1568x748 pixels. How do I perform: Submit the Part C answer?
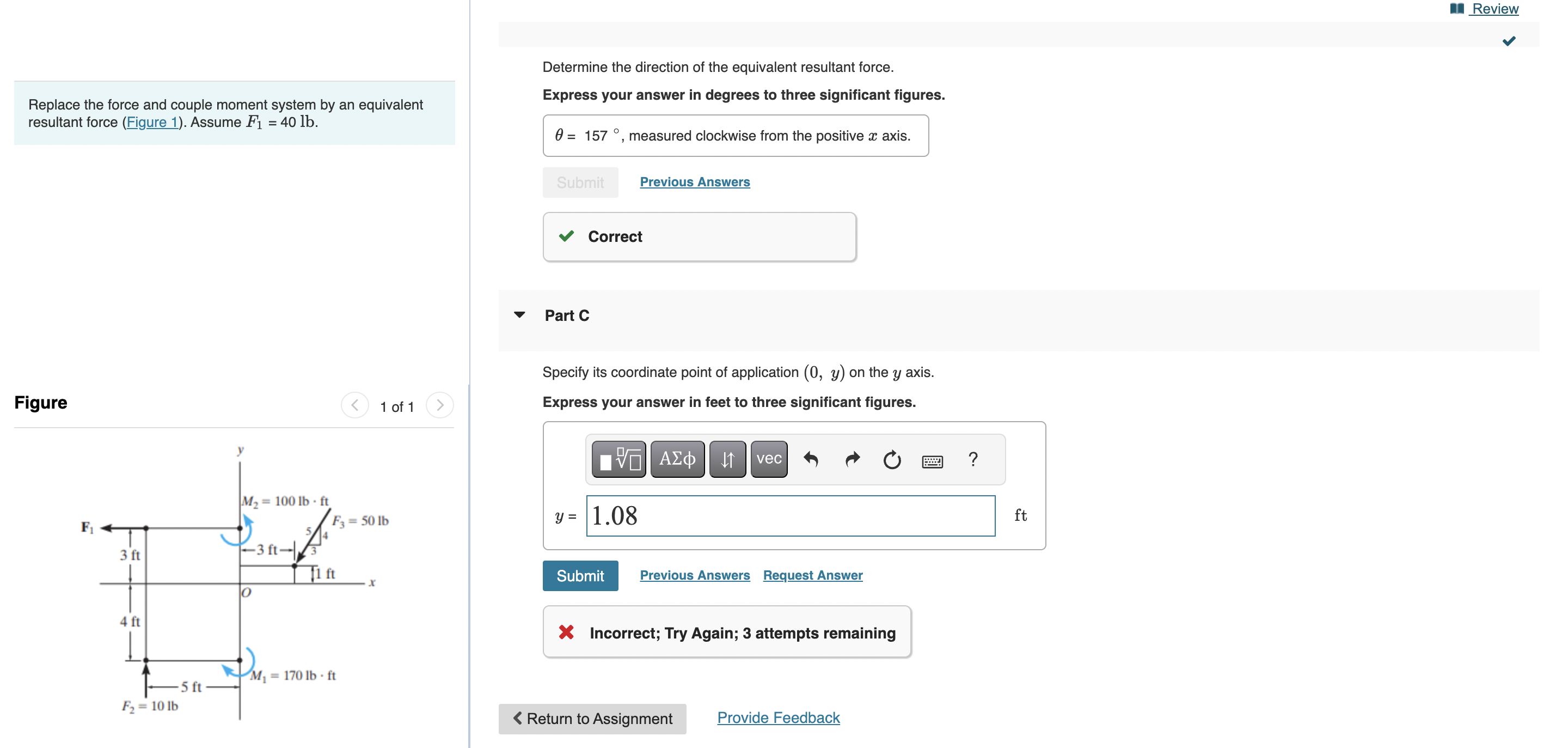[x=579, y=576]
